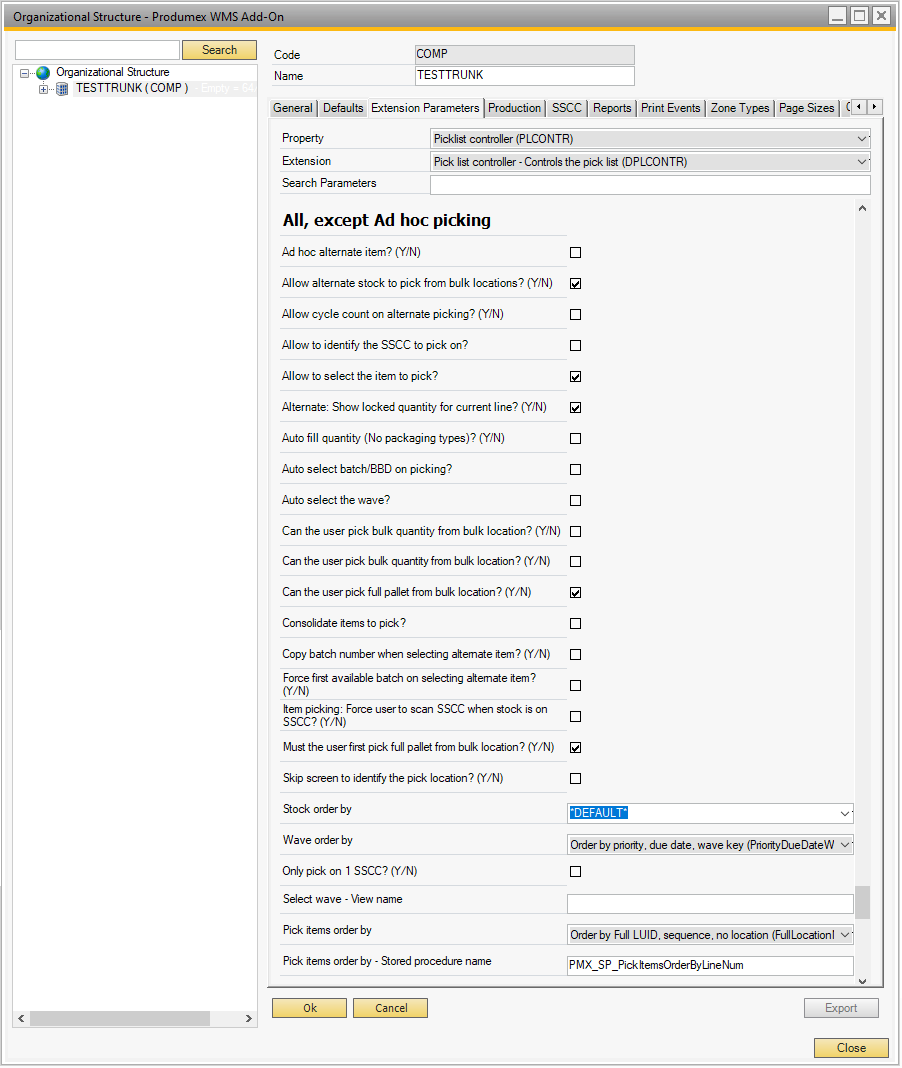Expand the TESTTRUNK (COMP) tree node
This screenshot has height=1068, width=902.
pos(43,89)
